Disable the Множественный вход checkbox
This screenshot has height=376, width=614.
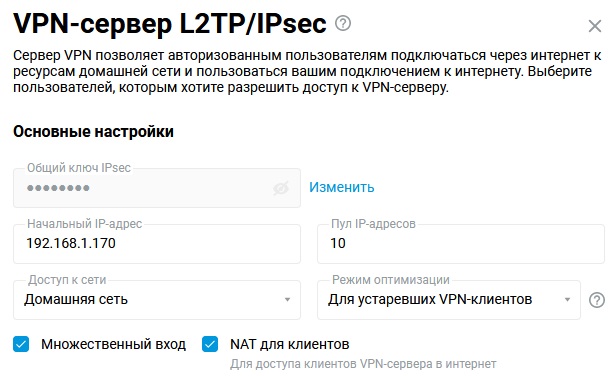tap(21, 344)
